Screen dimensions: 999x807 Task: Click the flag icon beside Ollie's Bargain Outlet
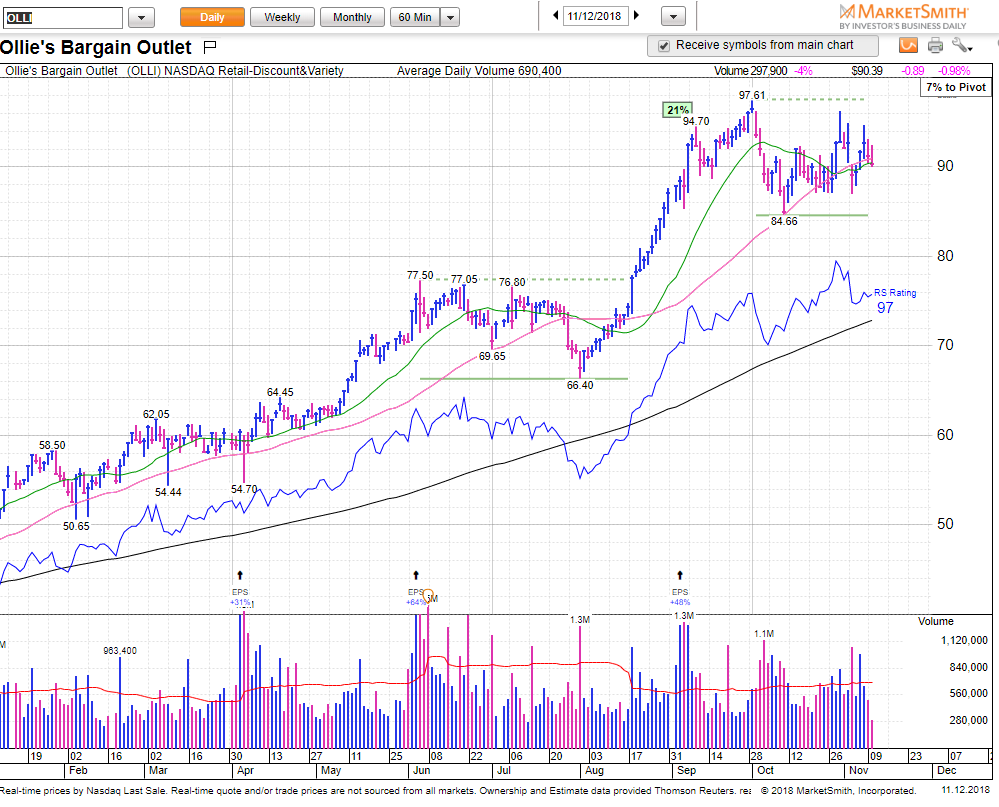pyautogui.click(x=210, y=46)
